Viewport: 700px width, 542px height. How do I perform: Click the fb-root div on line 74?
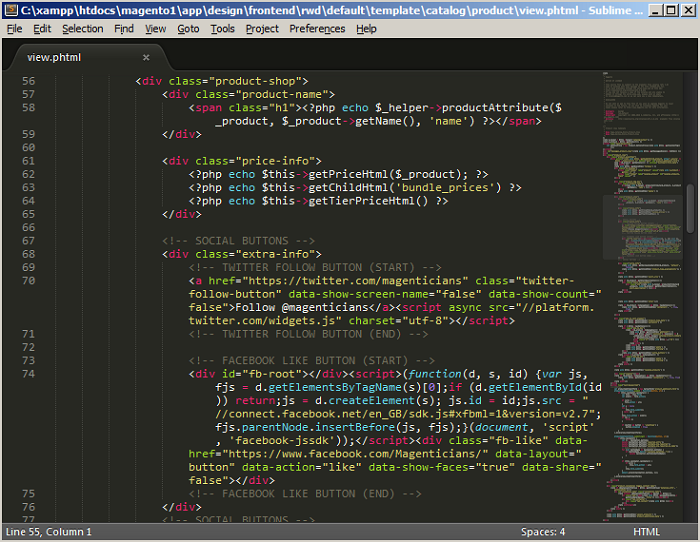point(268,374)
